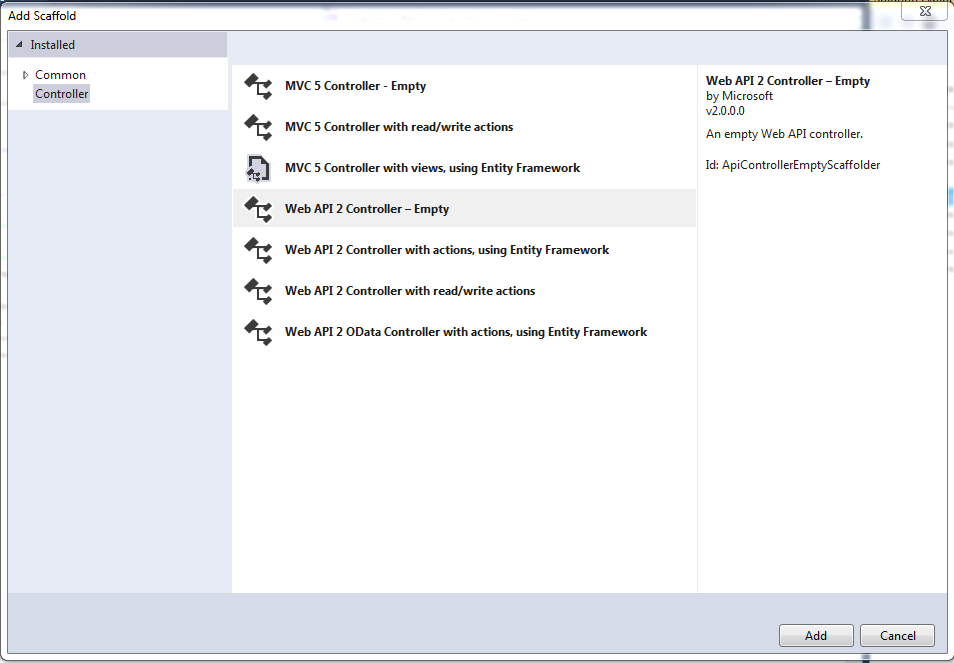Click the Id: ApiControllerEmptyScaffolder text
Viewport: 954px width, 663px height.
793,165
